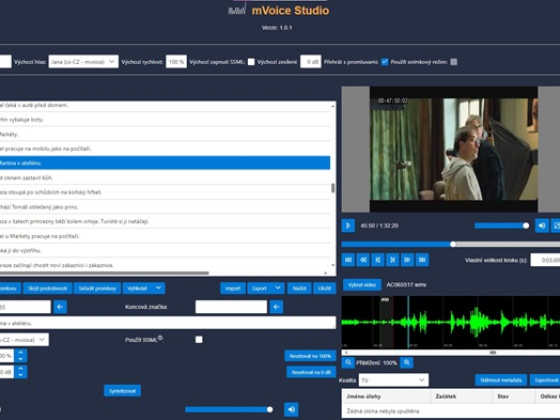Viewport: 560px width, 420px height.
Task: Click the Vybrat video button
Action: (362, 285)
